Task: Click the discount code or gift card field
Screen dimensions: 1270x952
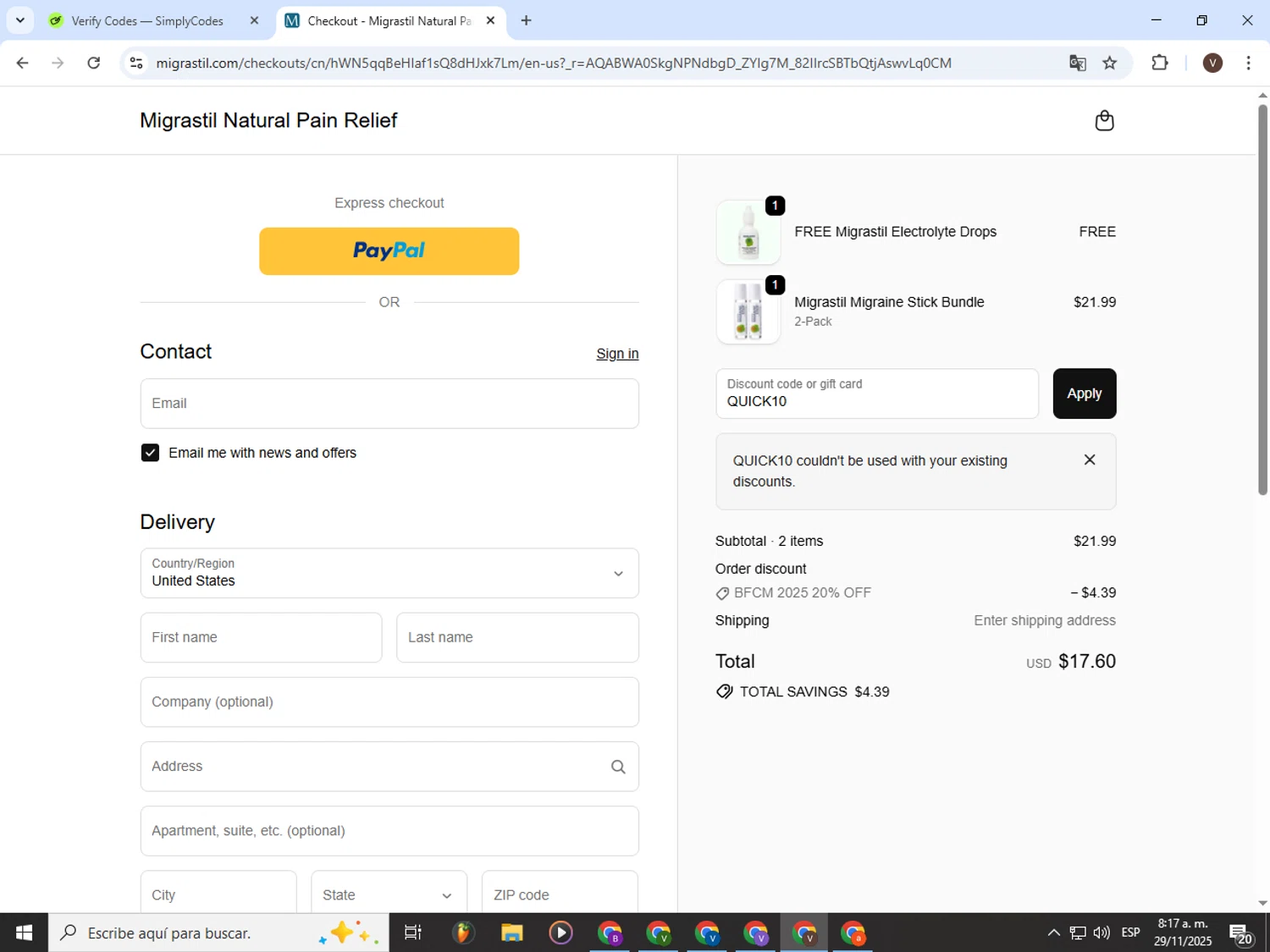Action: tap(876, 393)
